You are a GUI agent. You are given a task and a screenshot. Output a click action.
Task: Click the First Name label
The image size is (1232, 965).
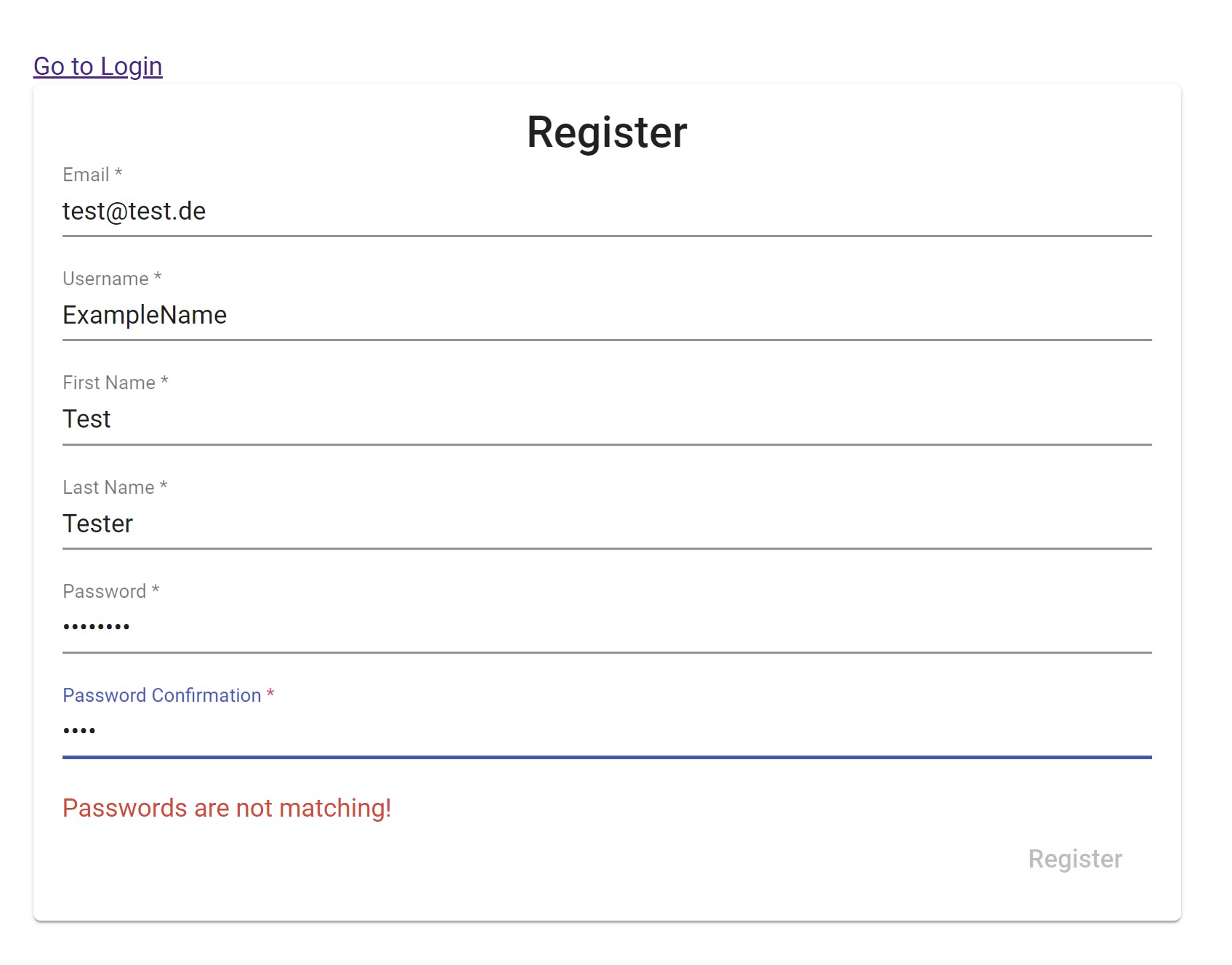[x=109, y=383]
